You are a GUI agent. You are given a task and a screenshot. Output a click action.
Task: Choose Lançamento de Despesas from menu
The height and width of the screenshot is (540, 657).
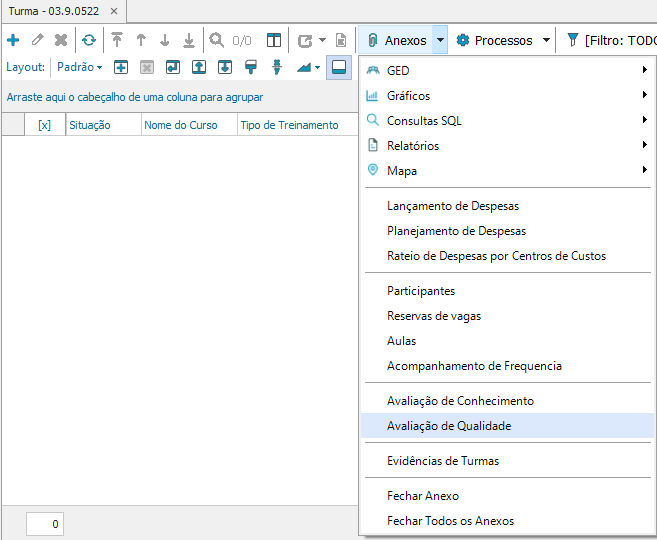click(x=453, y=206)
